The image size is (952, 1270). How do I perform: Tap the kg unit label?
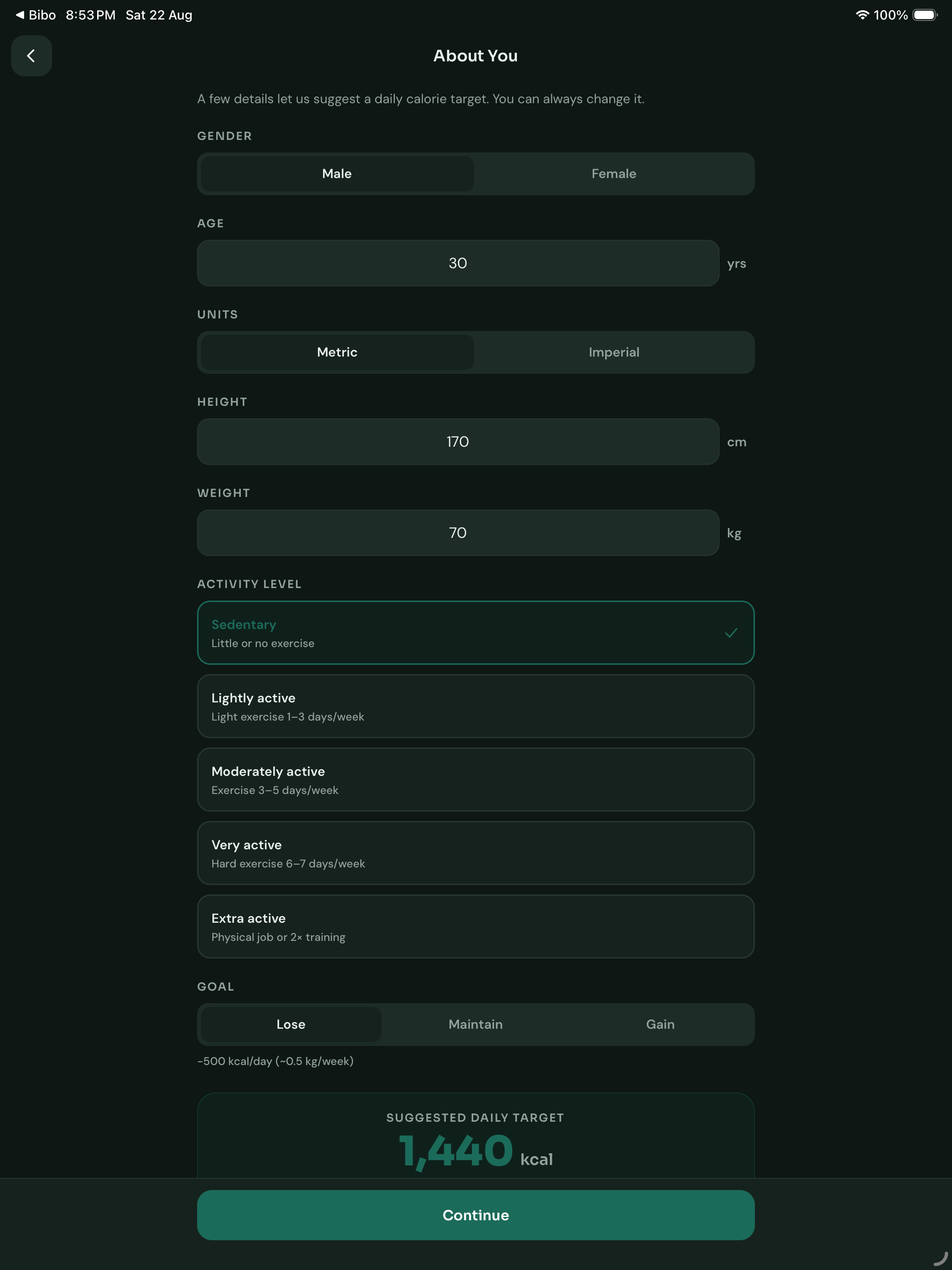pyautogui.click(x=734, y=533)
